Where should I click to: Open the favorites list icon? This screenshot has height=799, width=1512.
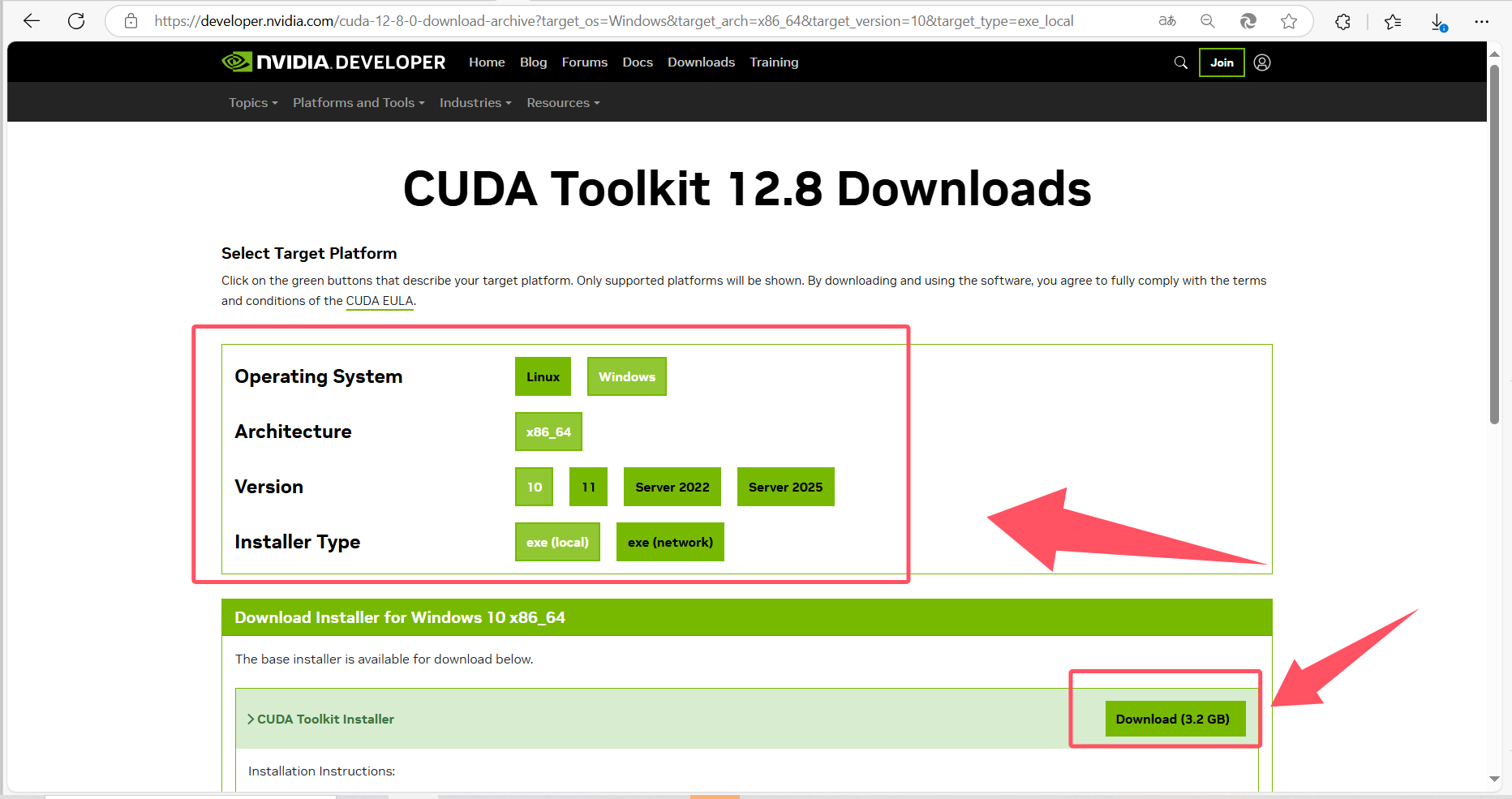pos(1393,22)
